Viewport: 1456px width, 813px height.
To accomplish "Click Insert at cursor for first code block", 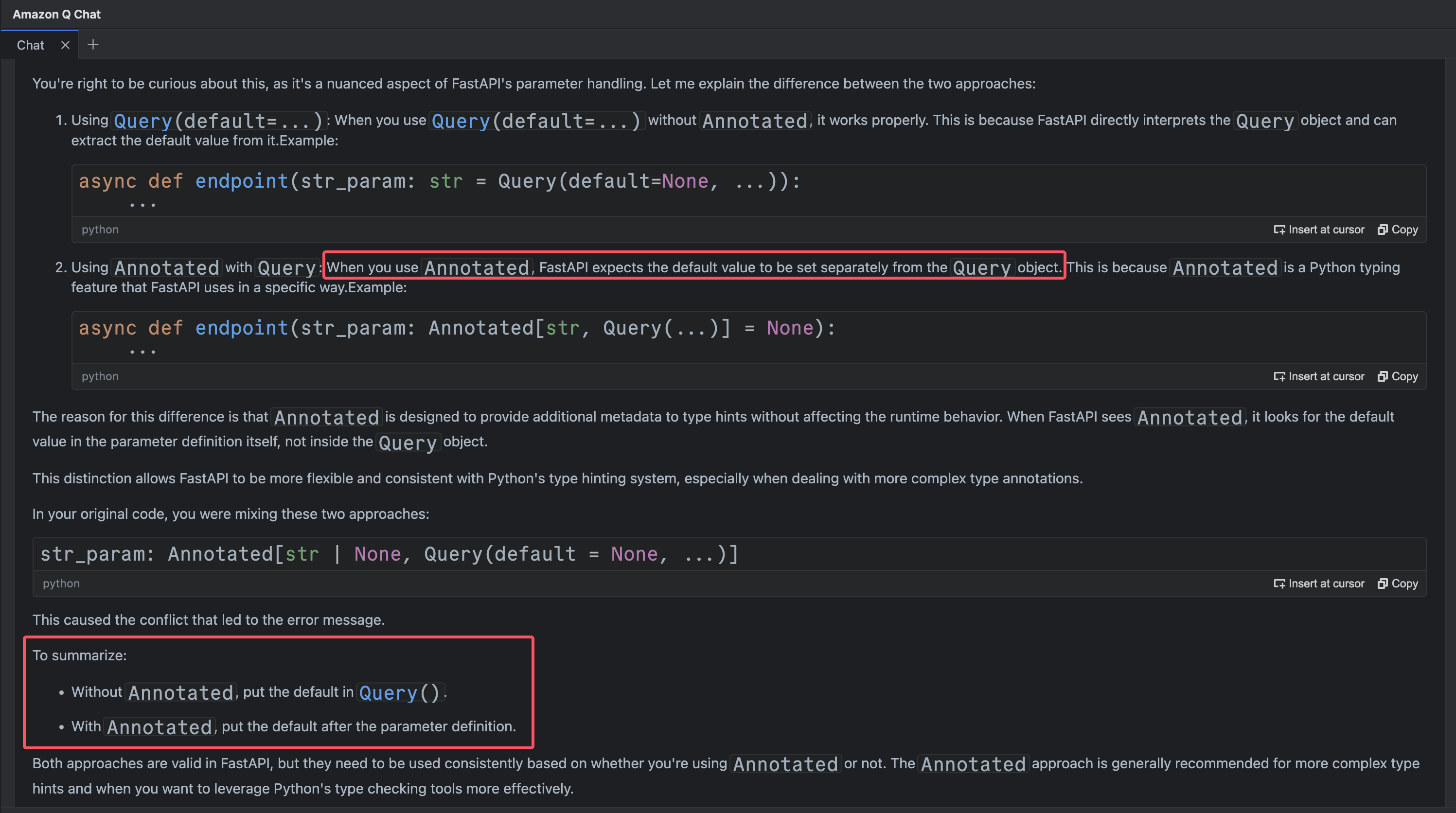I will [x=1318, y=229].
